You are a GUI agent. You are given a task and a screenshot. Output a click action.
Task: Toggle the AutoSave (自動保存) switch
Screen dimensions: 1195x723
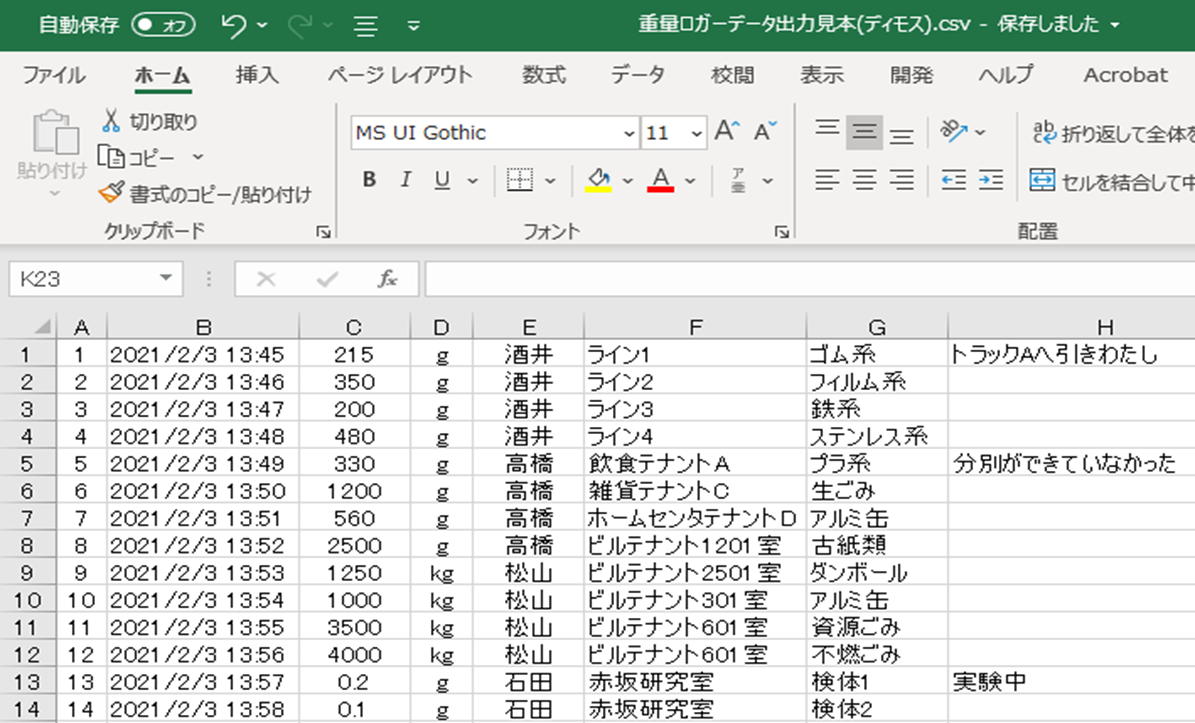click(x=163, y=25)
